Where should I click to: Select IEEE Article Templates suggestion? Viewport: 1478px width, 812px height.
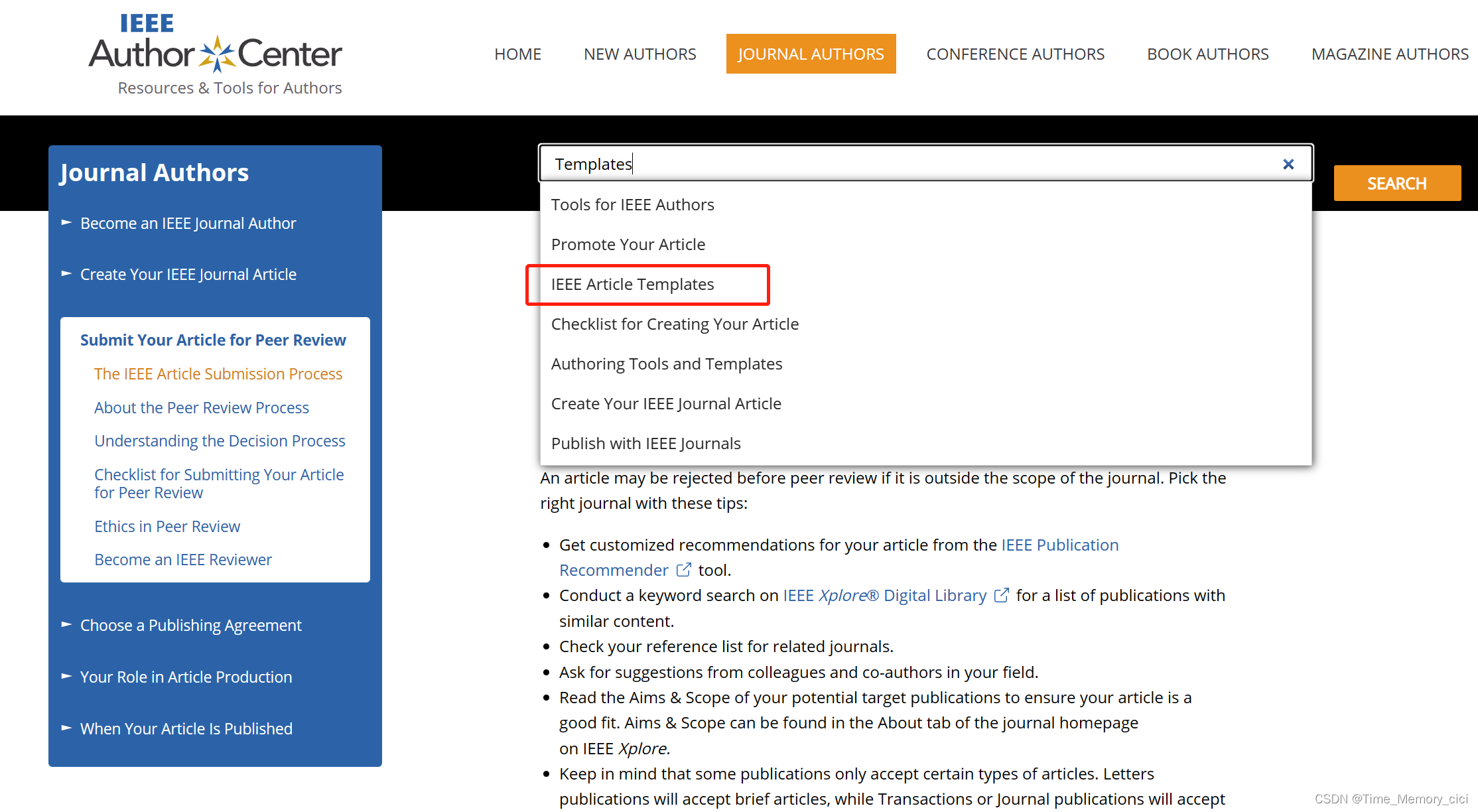click(632, 285)
